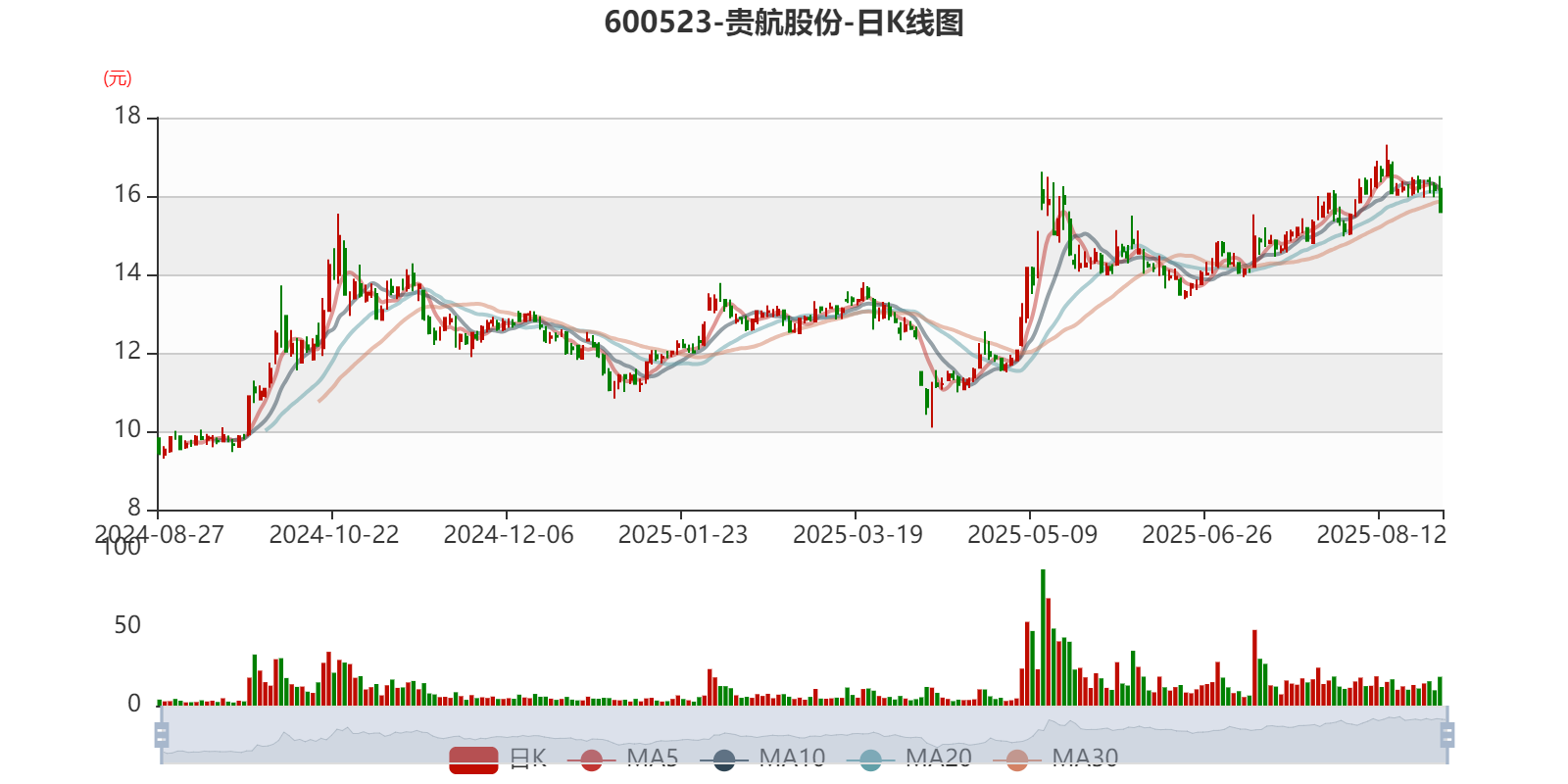1568x784 pixels.
Task: Click the price axis label 18
Action: coord(127,117)
